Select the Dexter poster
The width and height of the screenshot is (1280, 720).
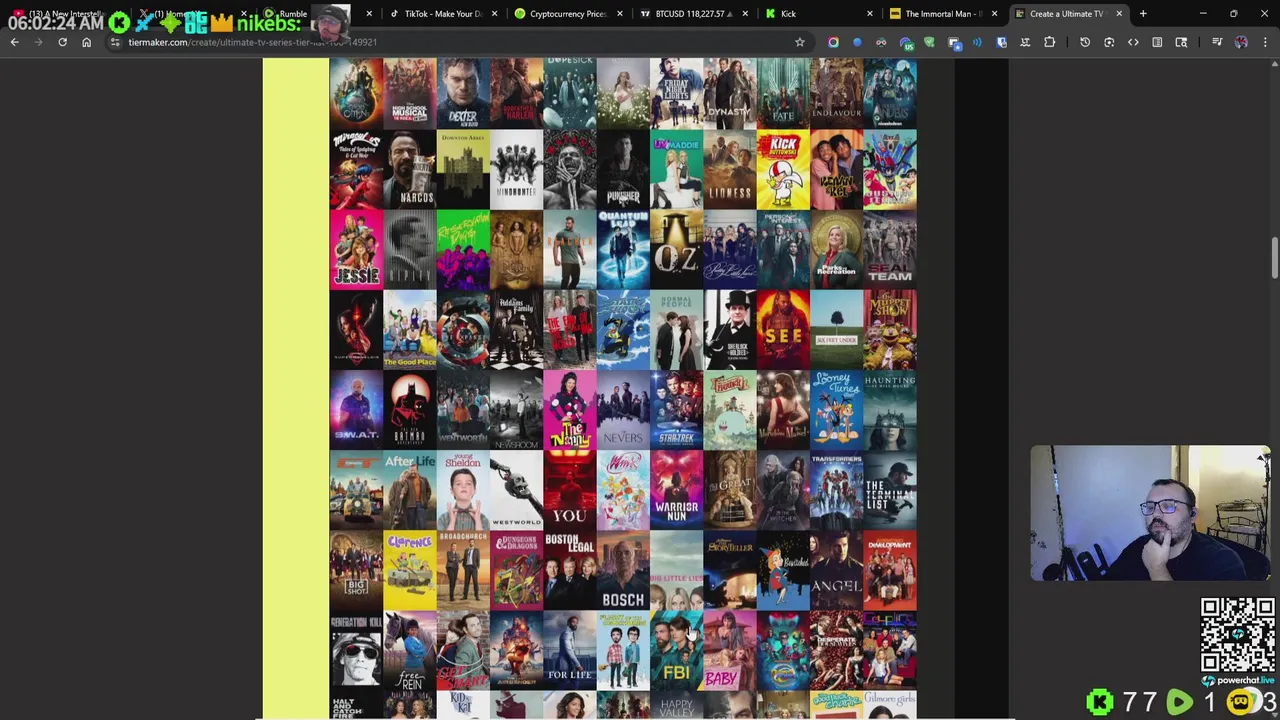pos(463,93)
